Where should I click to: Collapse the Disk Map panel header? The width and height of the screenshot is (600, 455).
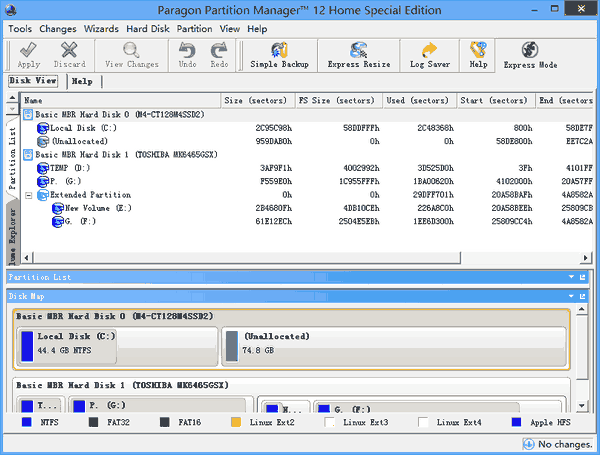[570, 296]
